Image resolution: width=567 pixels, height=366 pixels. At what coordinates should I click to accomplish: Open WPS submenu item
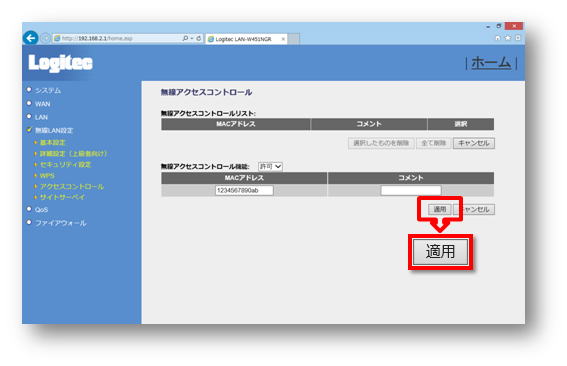click(x=47, y=176)
